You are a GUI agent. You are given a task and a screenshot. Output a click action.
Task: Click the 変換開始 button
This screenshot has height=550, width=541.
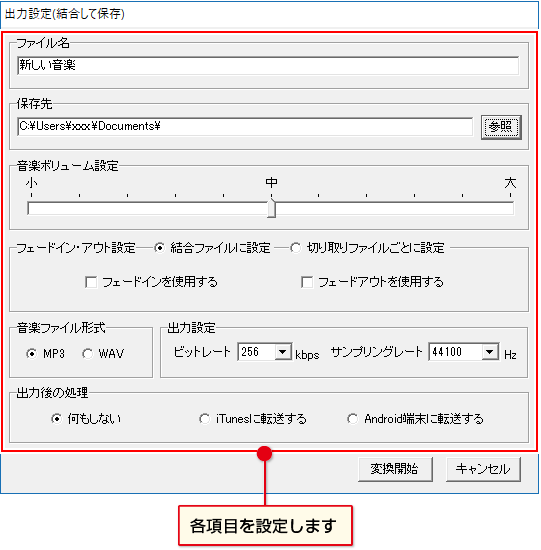tap(395, 469)
